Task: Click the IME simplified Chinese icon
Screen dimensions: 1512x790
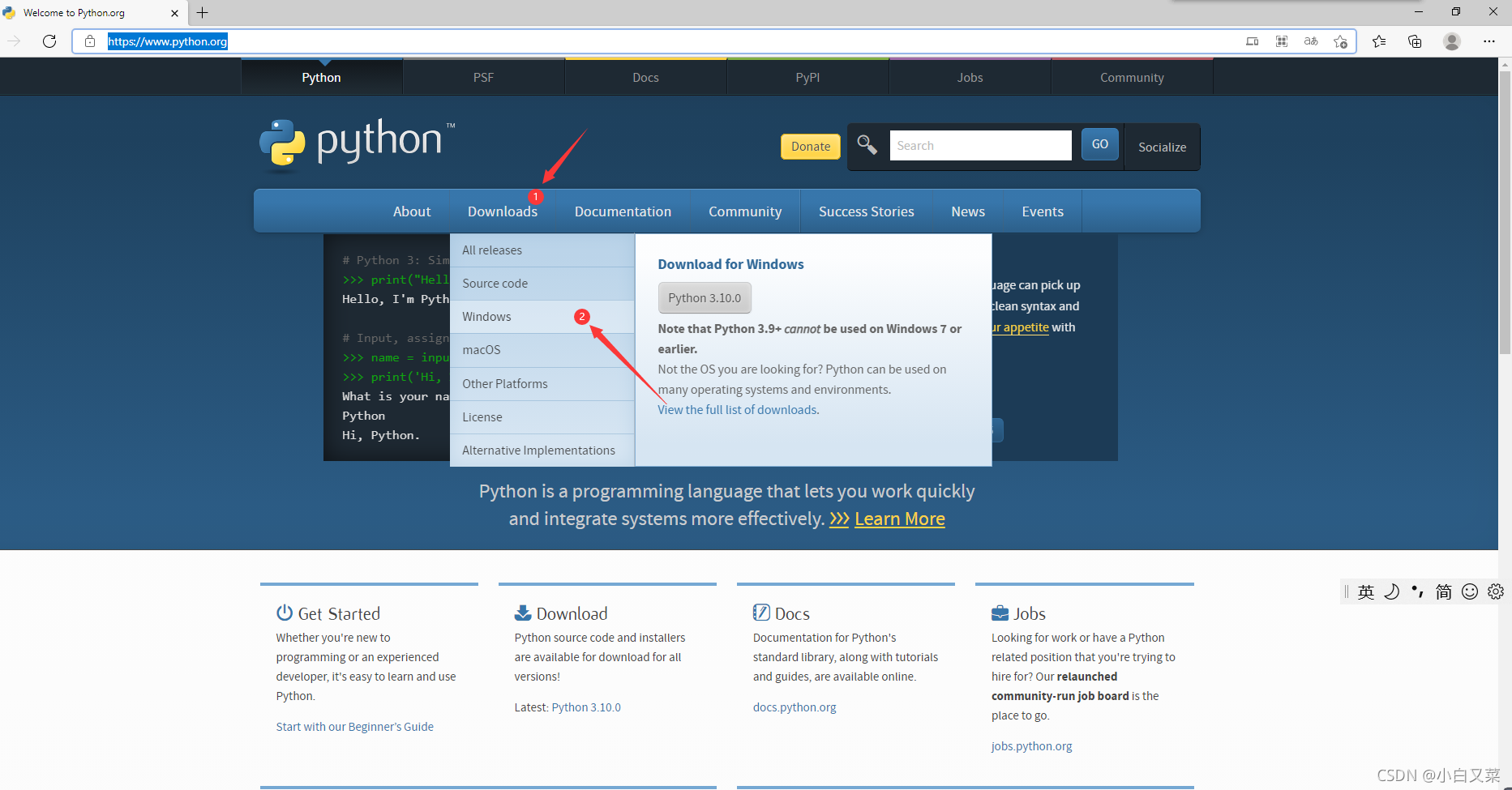Action: (x=1444, y=592)
